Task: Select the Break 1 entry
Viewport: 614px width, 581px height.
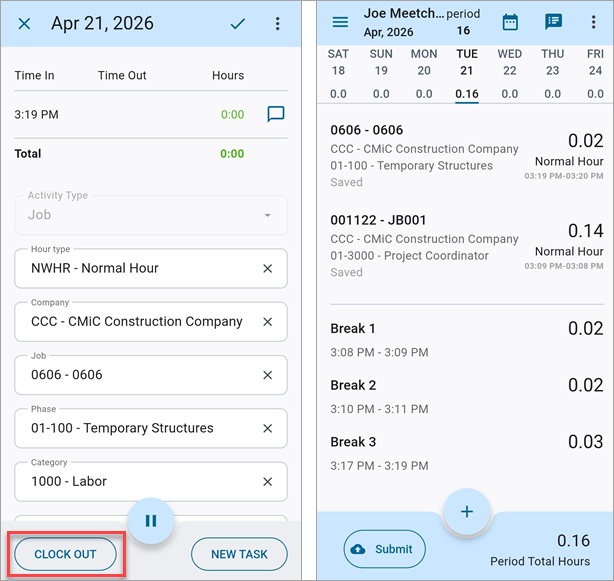Action: point(467,339)
